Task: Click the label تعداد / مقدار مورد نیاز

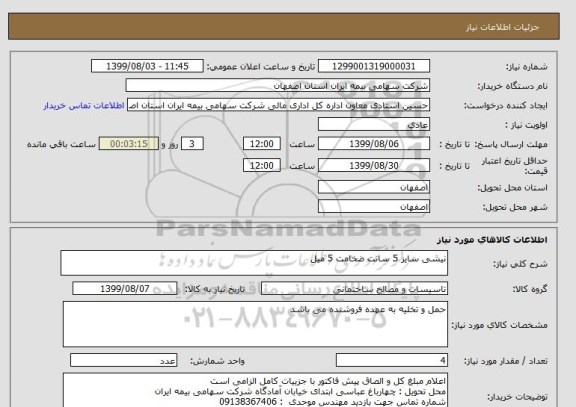Action: pyautogui.click(x=506, y=361)
